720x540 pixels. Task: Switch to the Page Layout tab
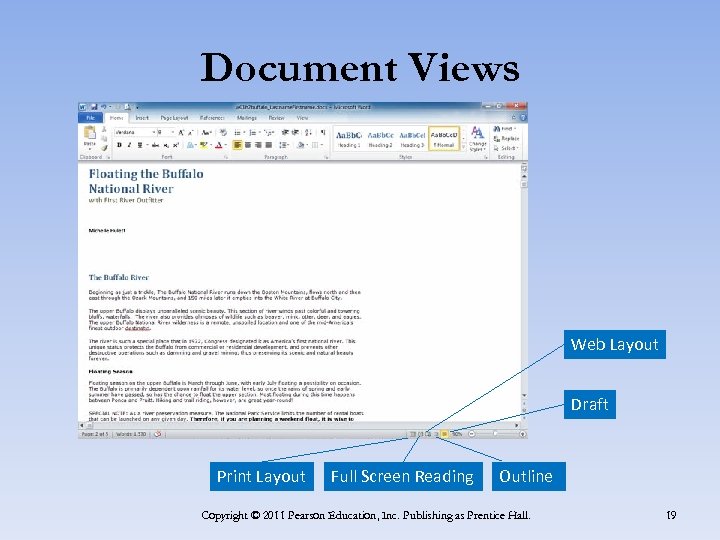[x=174, y=118]
